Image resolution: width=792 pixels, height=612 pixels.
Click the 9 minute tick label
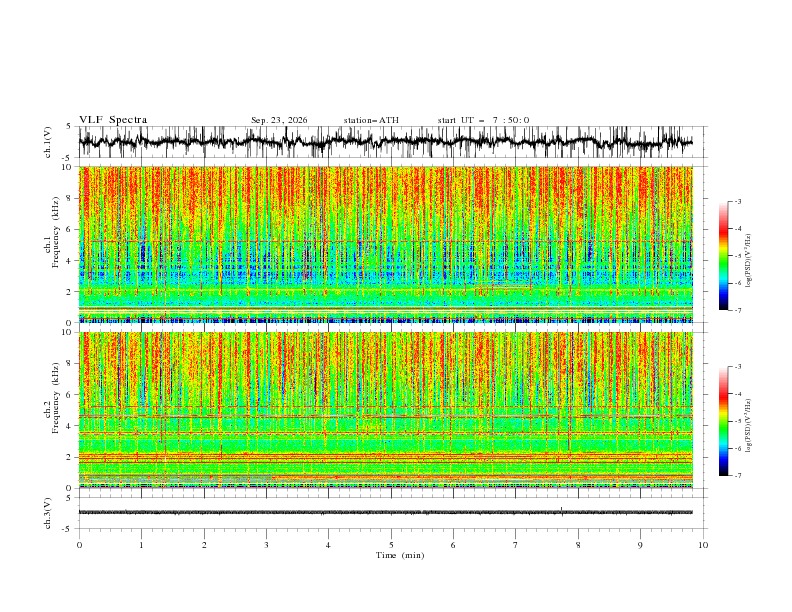click(640, 545)
